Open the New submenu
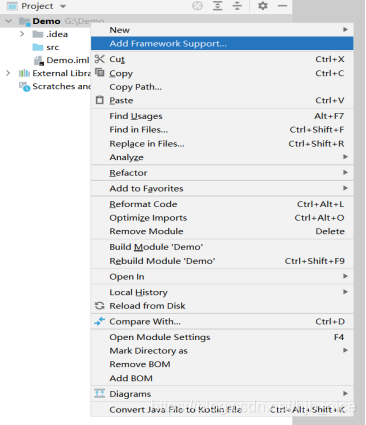This screenshot has width=366, height=425. click(x=222, y=30)
